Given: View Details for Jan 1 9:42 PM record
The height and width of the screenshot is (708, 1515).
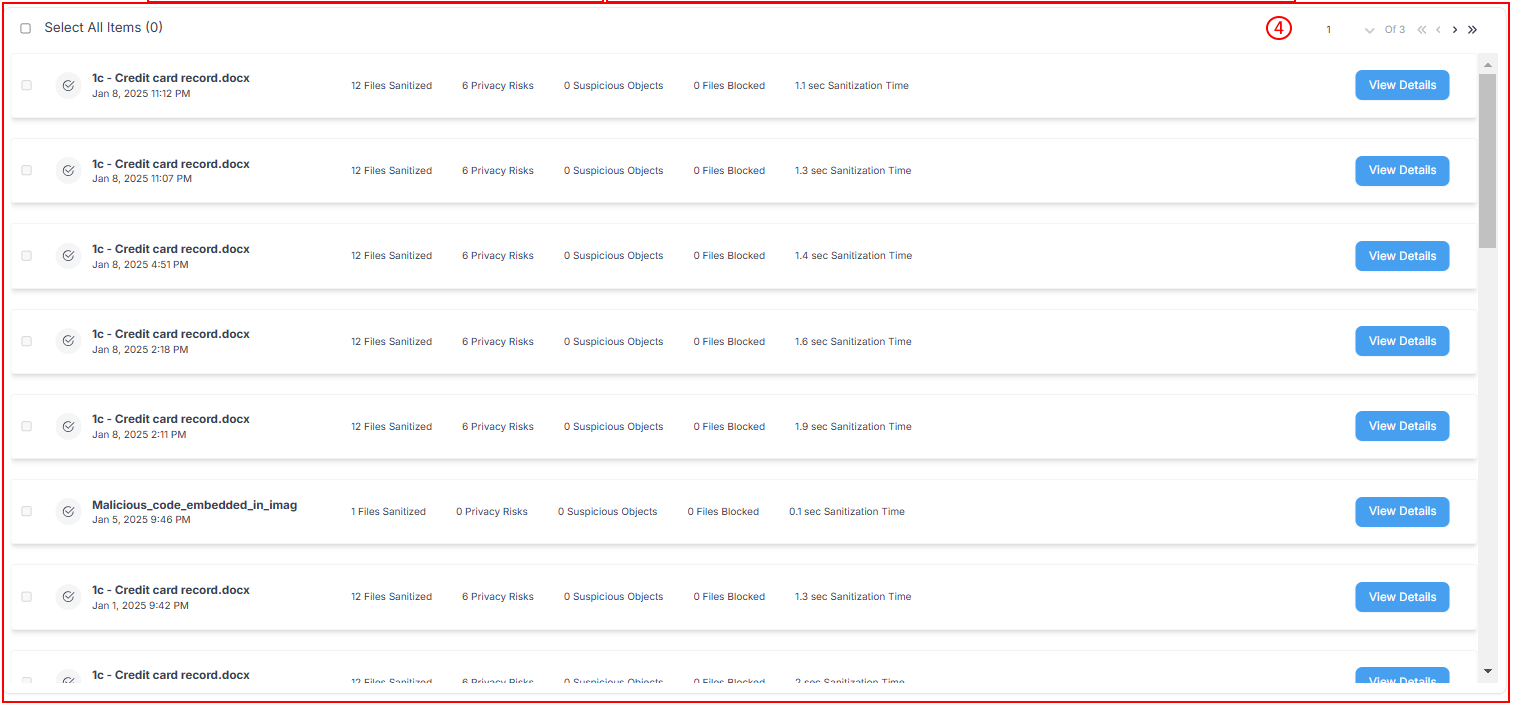Looking at the screenshot, I should pyautogui.click(x=1402, y=597).
